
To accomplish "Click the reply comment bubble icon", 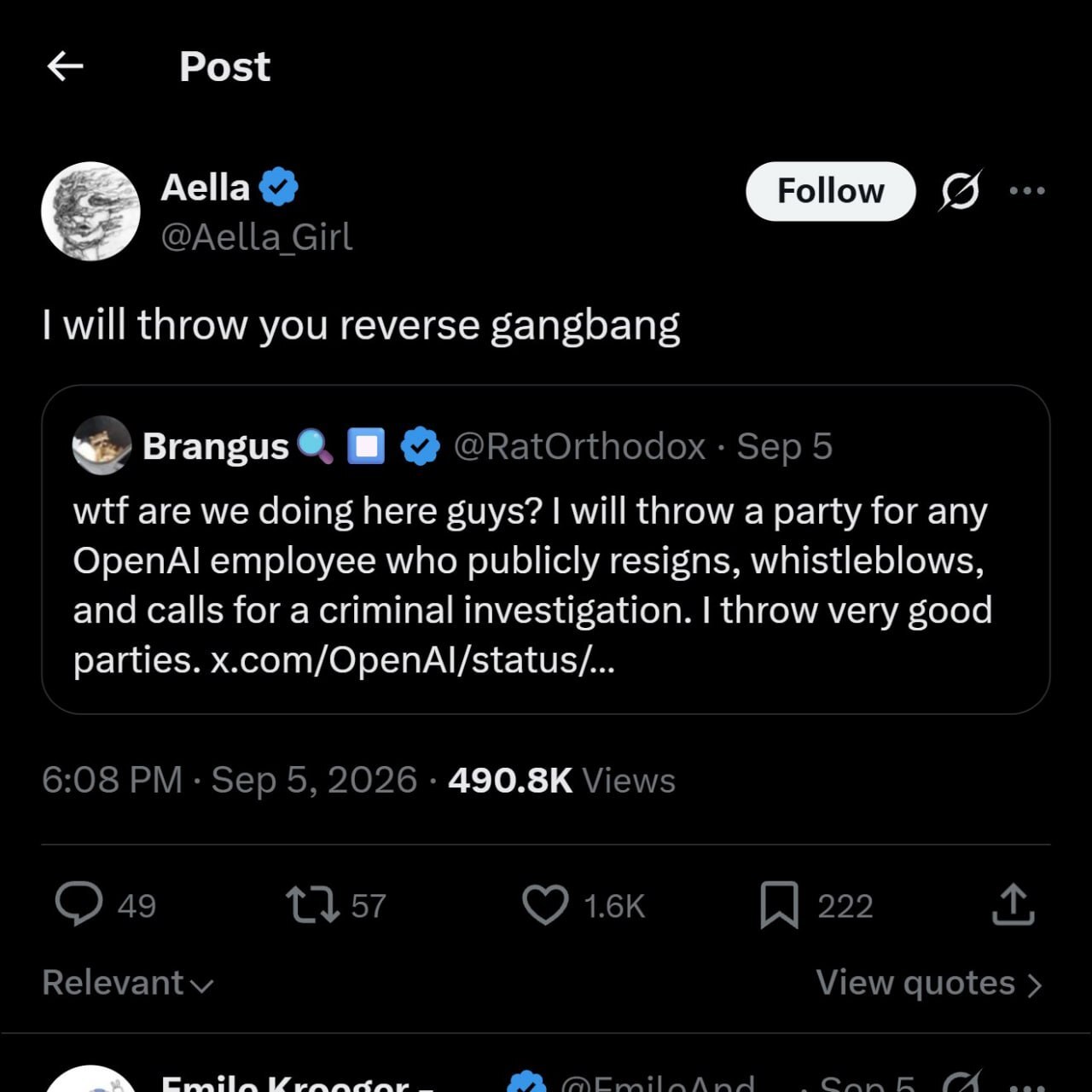I will pos(79,904).
